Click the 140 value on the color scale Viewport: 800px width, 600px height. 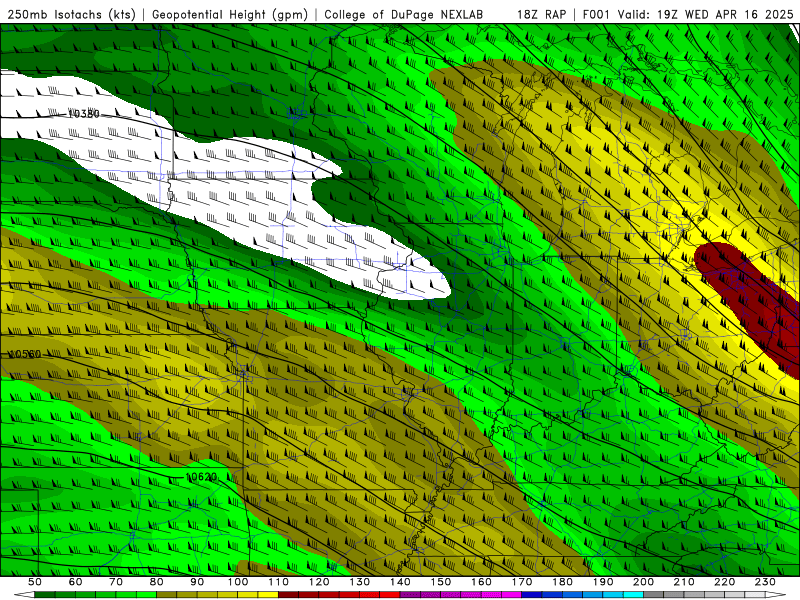pyautogui.click(x=400, y=582)
